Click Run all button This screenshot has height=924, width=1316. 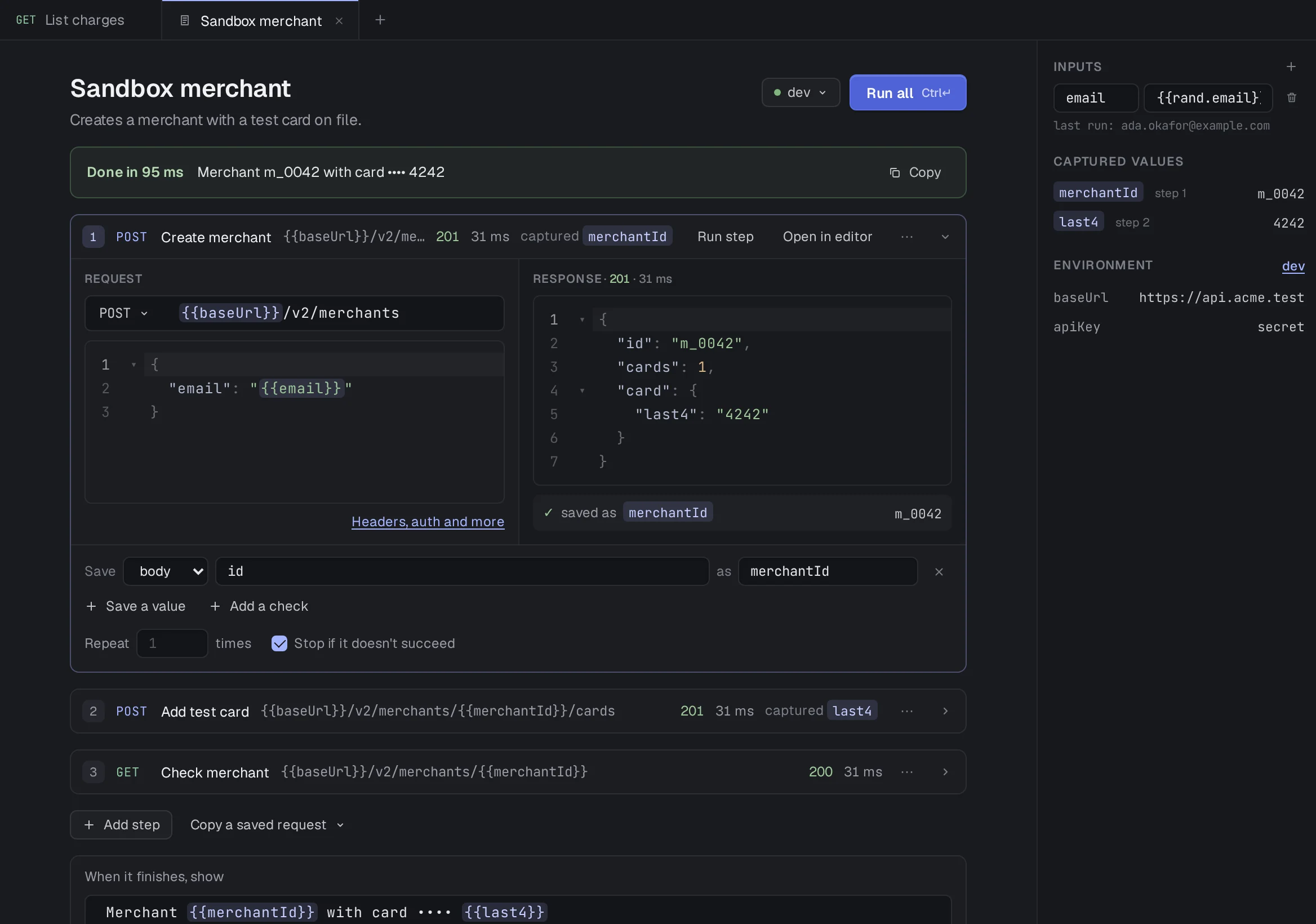pyautogui.click(x=908, y=92)
